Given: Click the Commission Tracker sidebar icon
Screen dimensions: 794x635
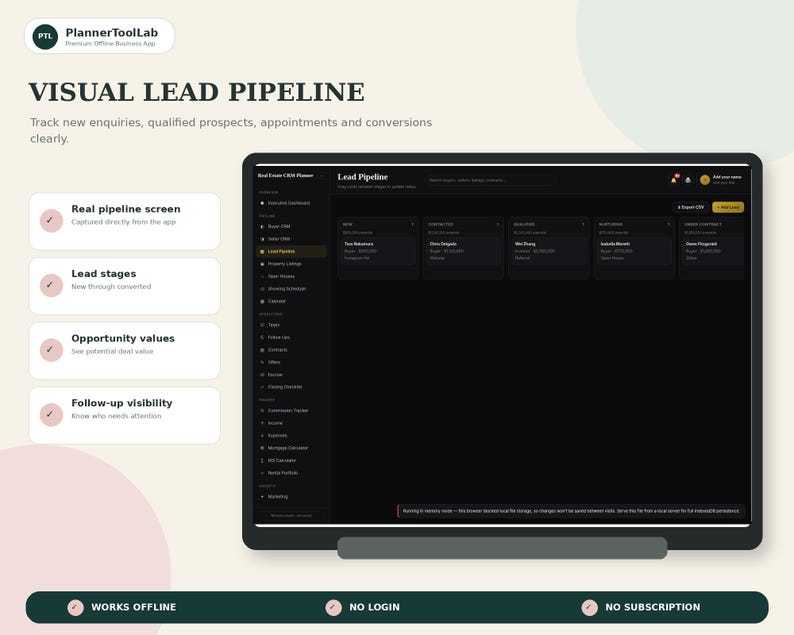Looking at the screenshot, I should 262,411.
